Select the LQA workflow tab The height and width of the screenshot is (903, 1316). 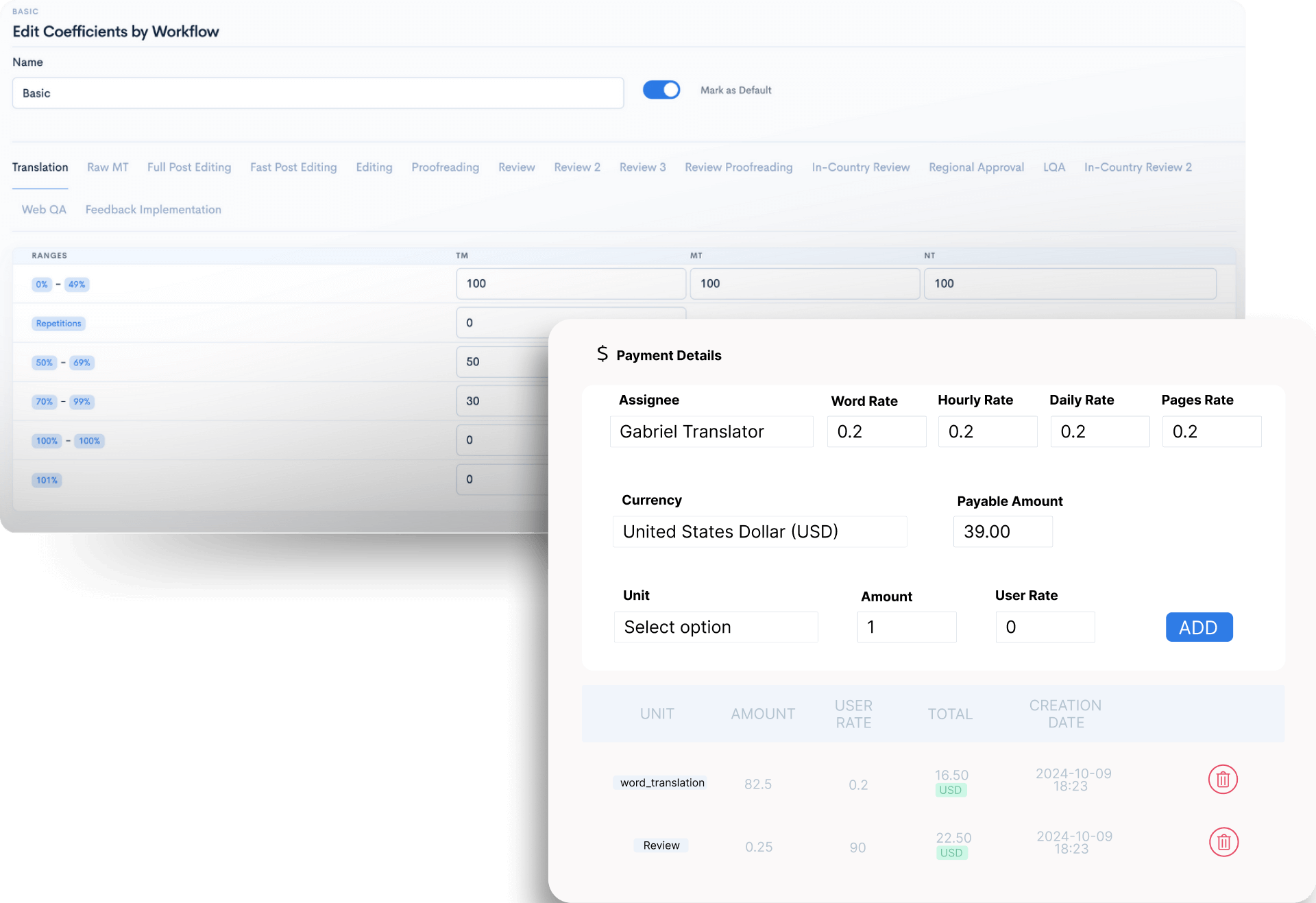click(1053, 167)
